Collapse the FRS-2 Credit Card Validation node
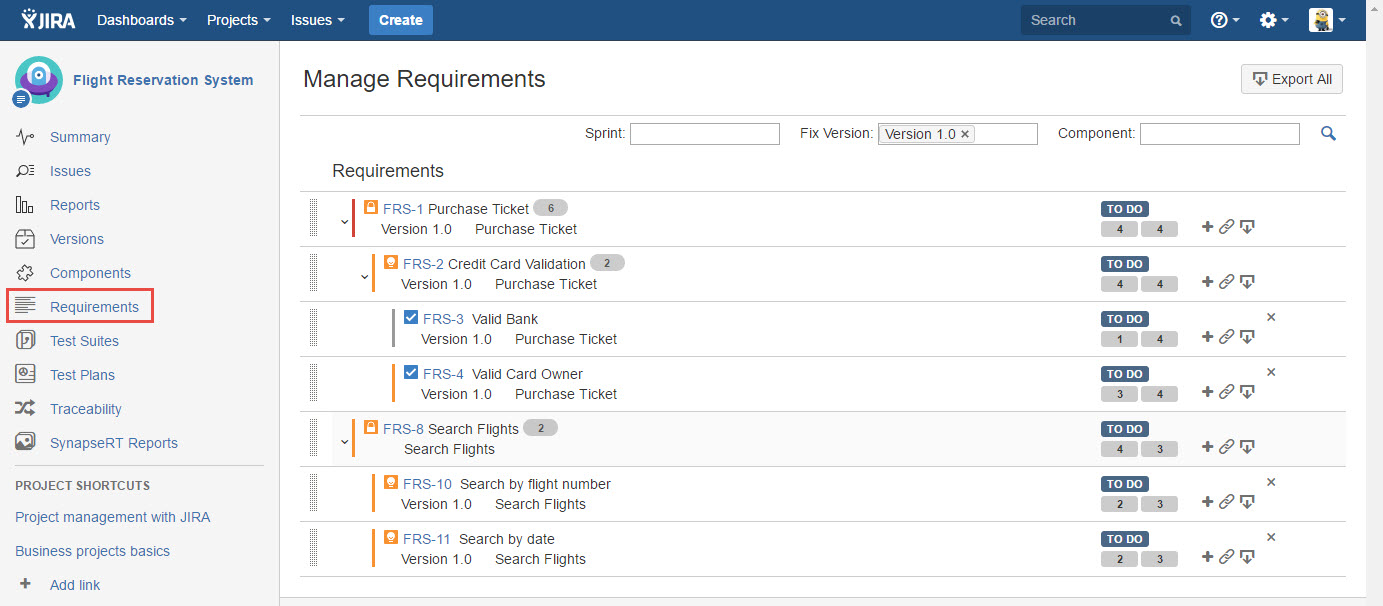Screen dimensions: 1383x606 click(x=365, y=277)
